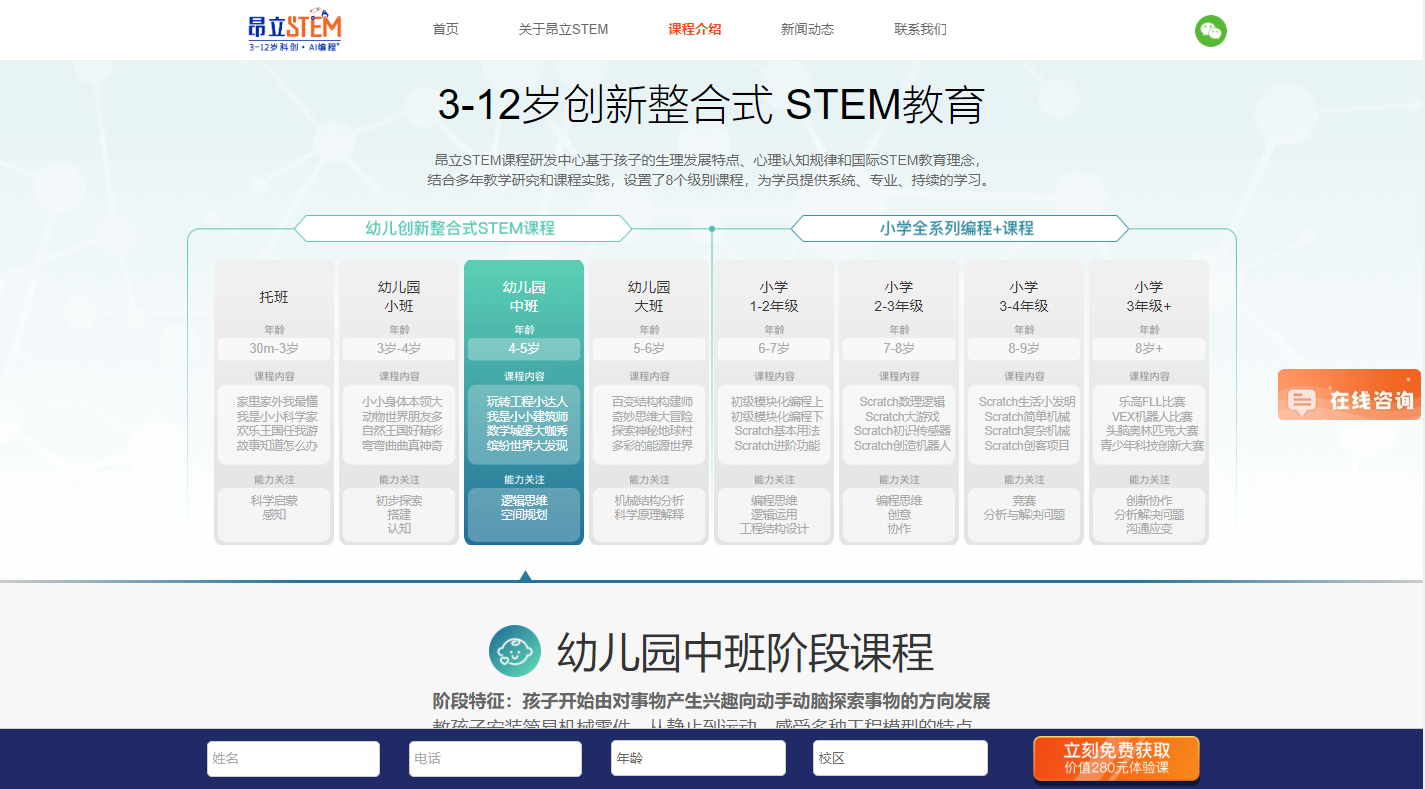1425x789 pixels.
Task: Open 联系我们 navigation item
Action: click(x=920, y=29)
